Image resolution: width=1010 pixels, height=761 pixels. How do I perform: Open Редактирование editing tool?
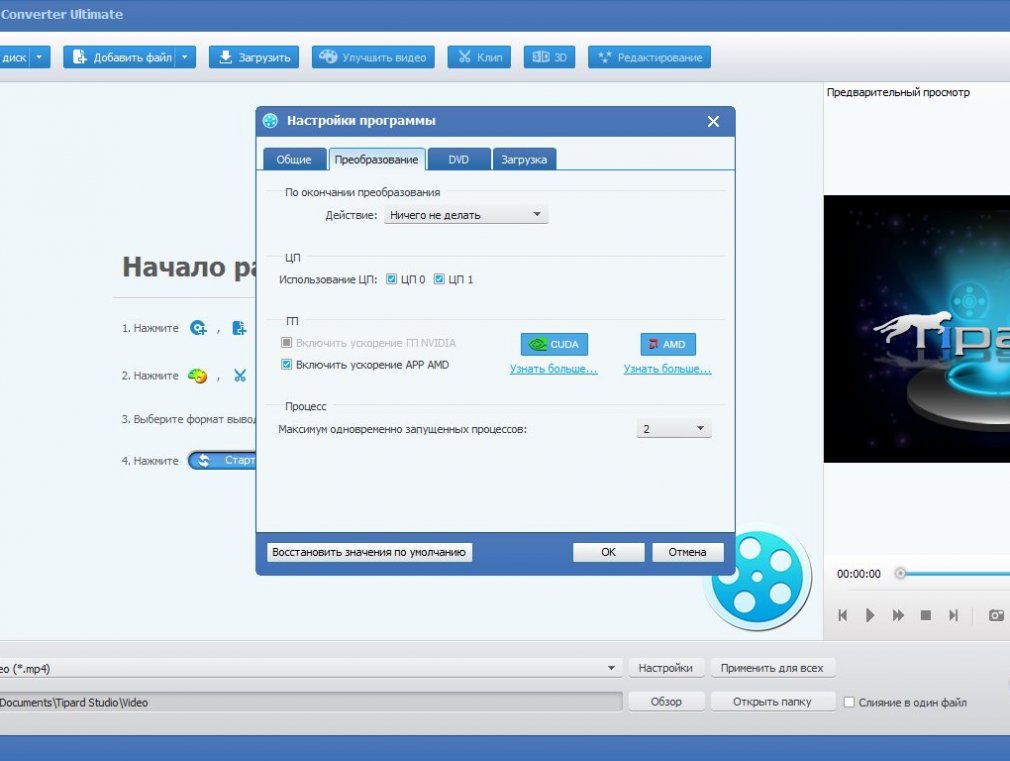tap(649, 57)
